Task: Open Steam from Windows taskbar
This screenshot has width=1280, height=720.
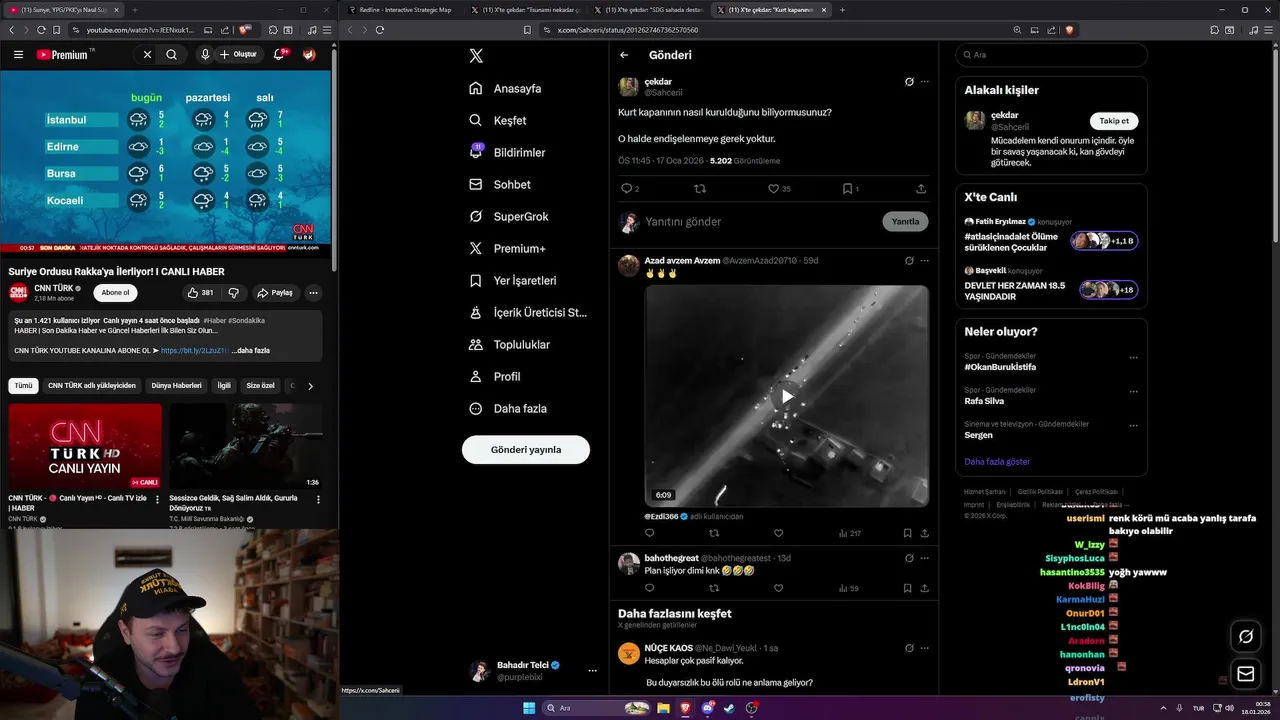Action: click(x=730, y=708)
